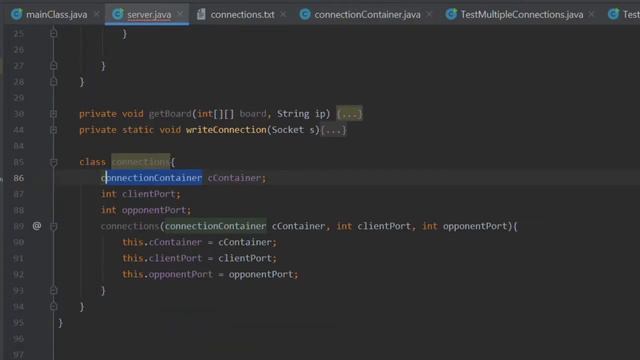Close the connectionContainer.java tab
640x360 pixels.
point(429,14)
